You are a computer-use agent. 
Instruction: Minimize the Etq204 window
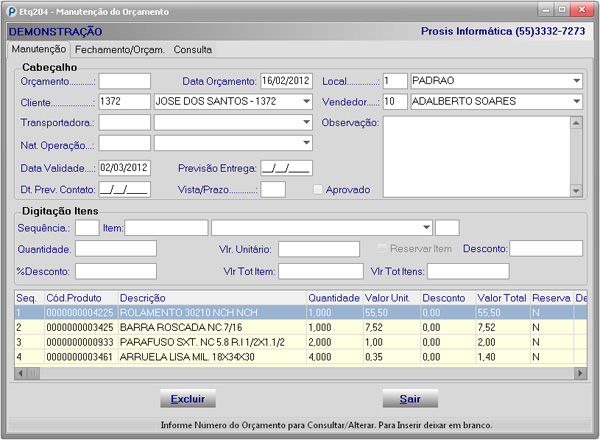click(x=546, y=10)
